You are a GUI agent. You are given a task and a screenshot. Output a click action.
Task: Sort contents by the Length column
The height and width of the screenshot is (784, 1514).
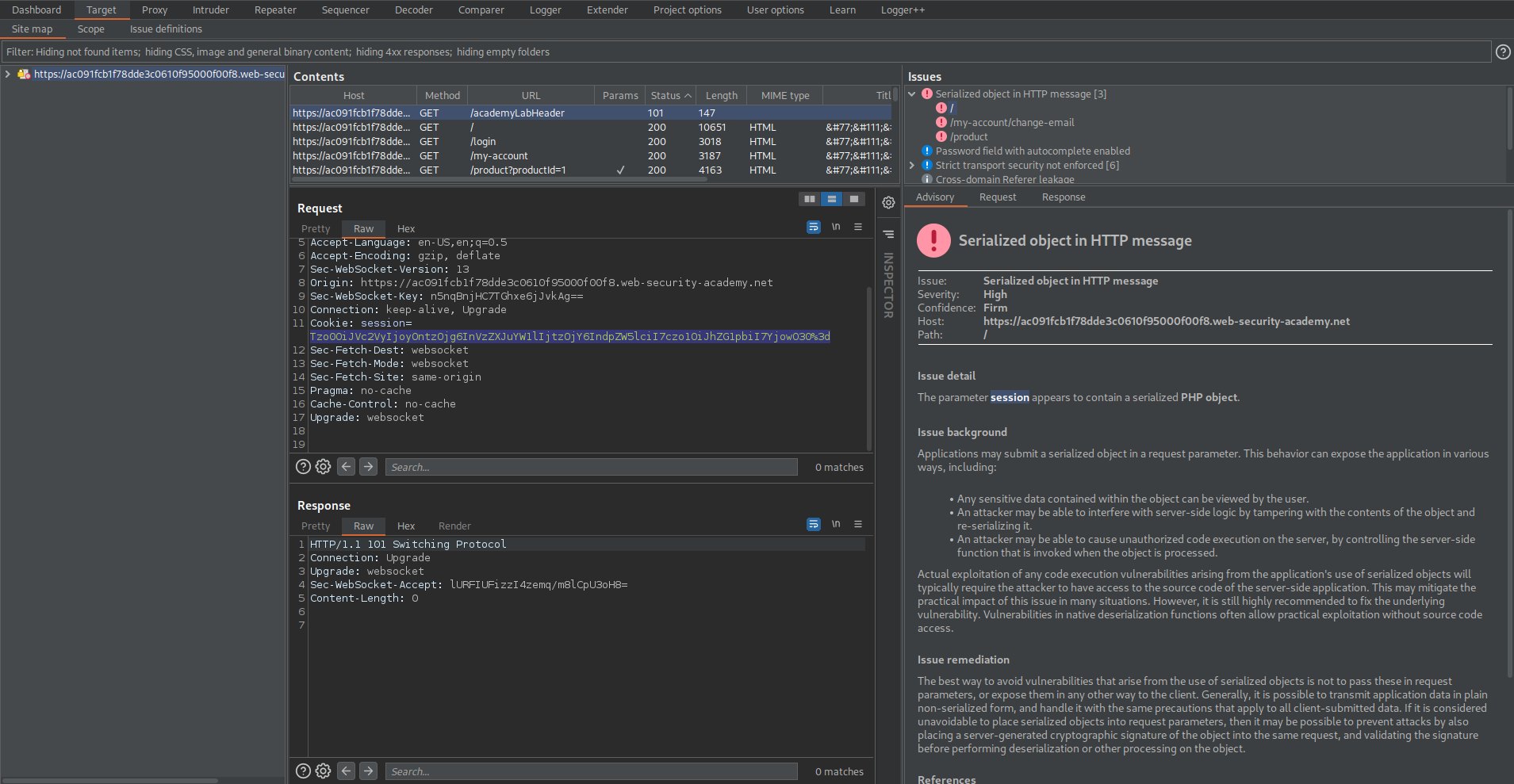(722, 96)
